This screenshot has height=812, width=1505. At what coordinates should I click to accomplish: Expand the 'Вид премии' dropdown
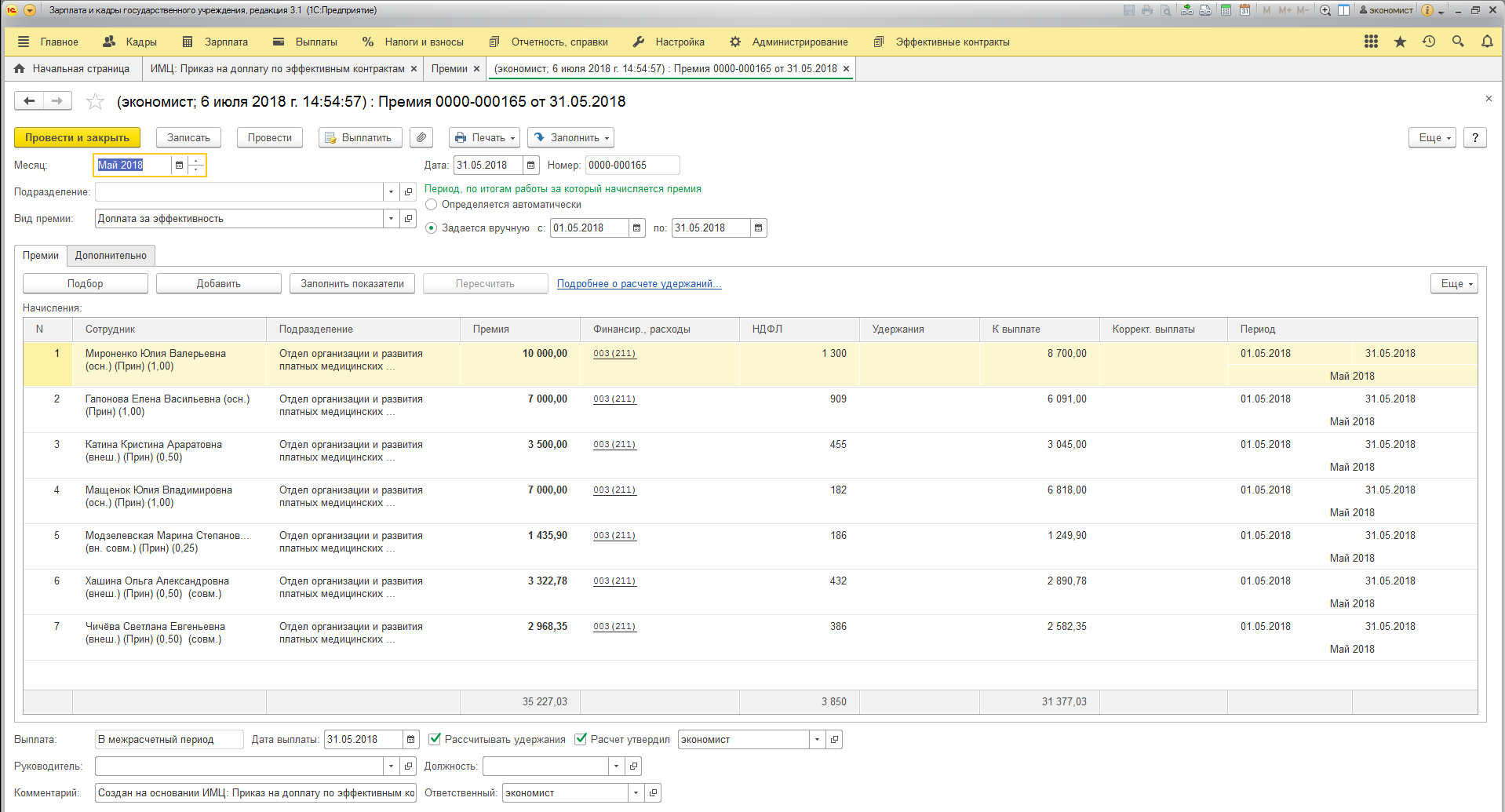click(391, 218)
